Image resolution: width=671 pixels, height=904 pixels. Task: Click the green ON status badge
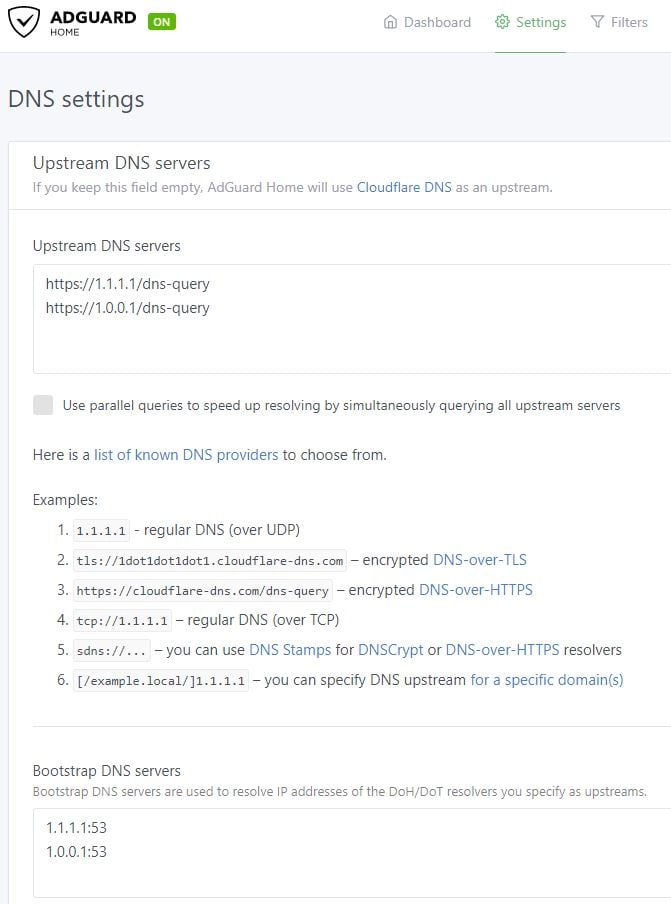pos(161,21)
